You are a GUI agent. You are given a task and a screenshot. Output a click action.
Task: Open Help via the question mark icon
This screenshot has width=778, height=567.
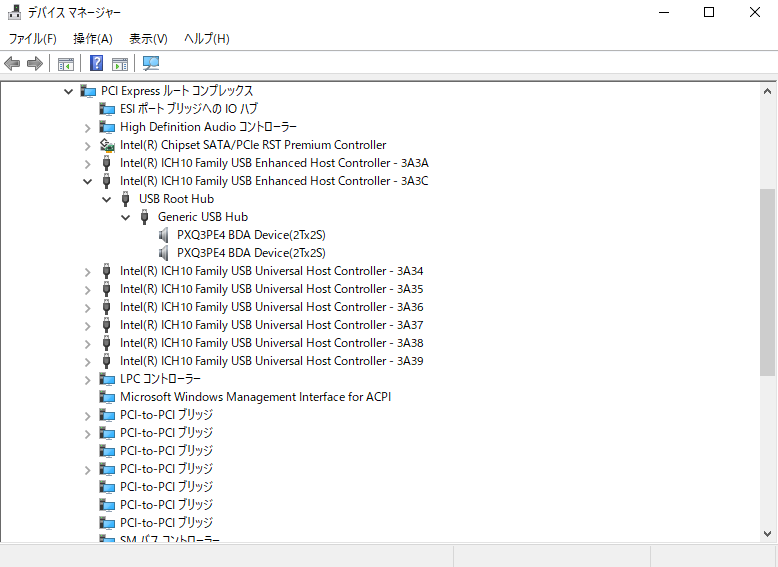pos(96,63)
